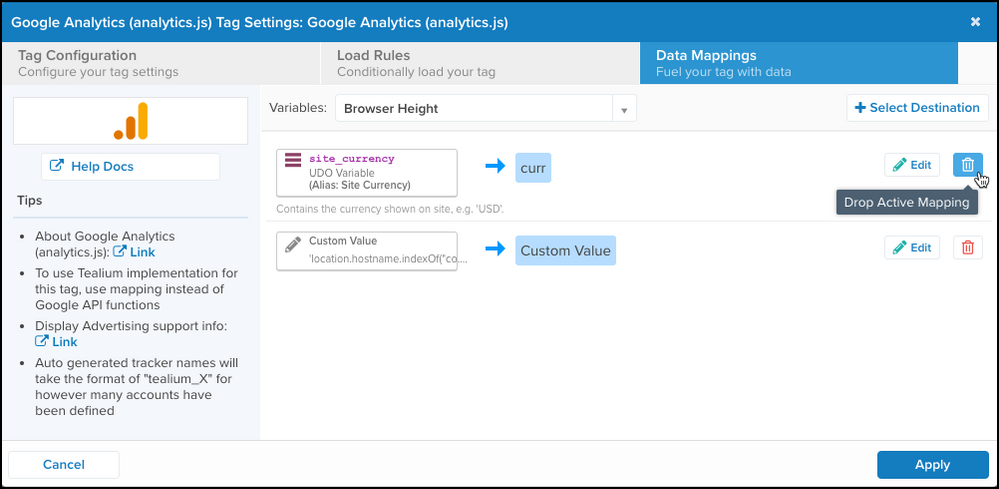This screenshot has width=999, height=489.
Task: Click the pencil icon on Custom Value source
Action: click(293, 243)
